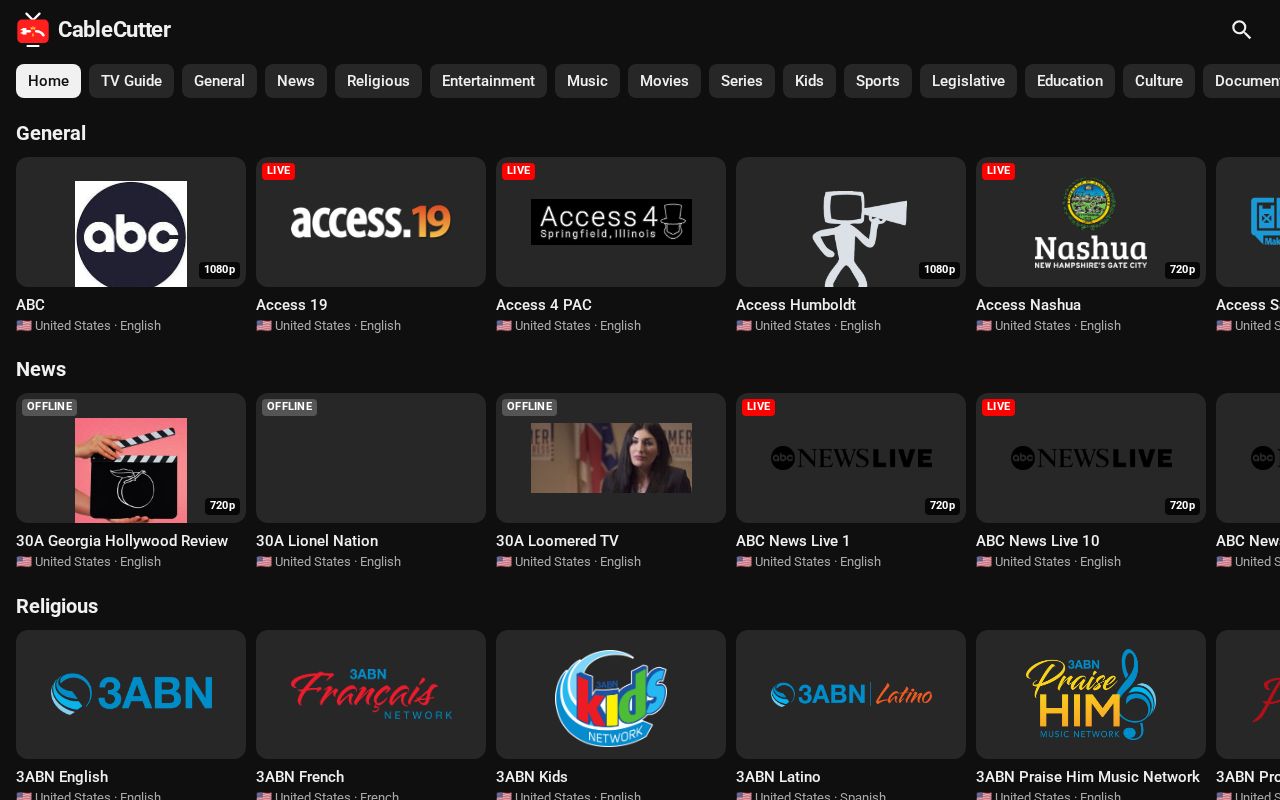Select the Religious category tab
The height and width of the screenshot is (800, 1280).
pyautogui.click(x=378, y=81)
